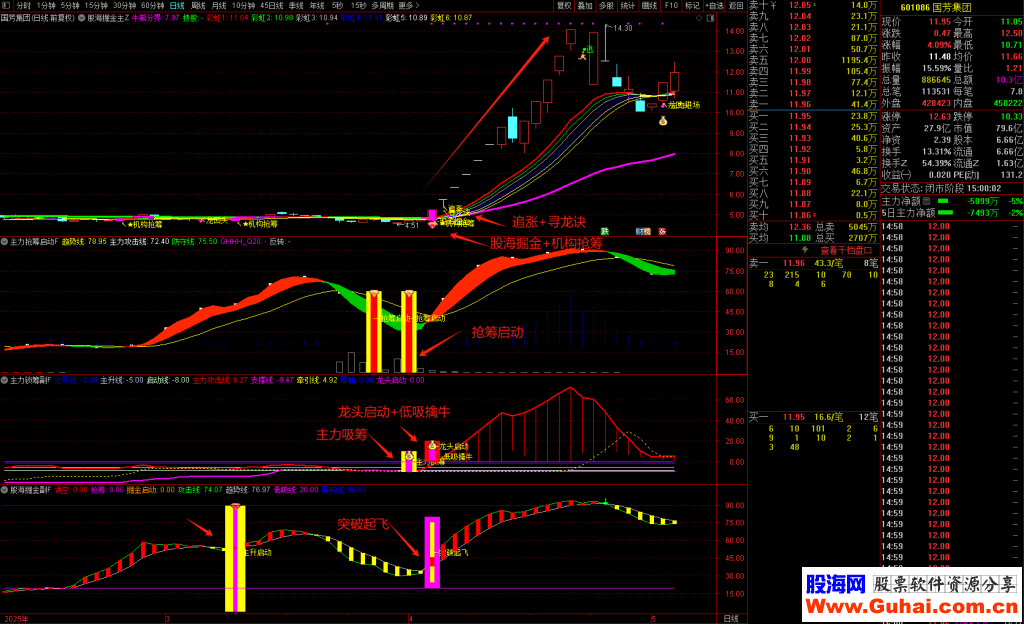Select the 5分钟 period tab
The width and height of the screenshot is (1024, 624).
point(71,5)
